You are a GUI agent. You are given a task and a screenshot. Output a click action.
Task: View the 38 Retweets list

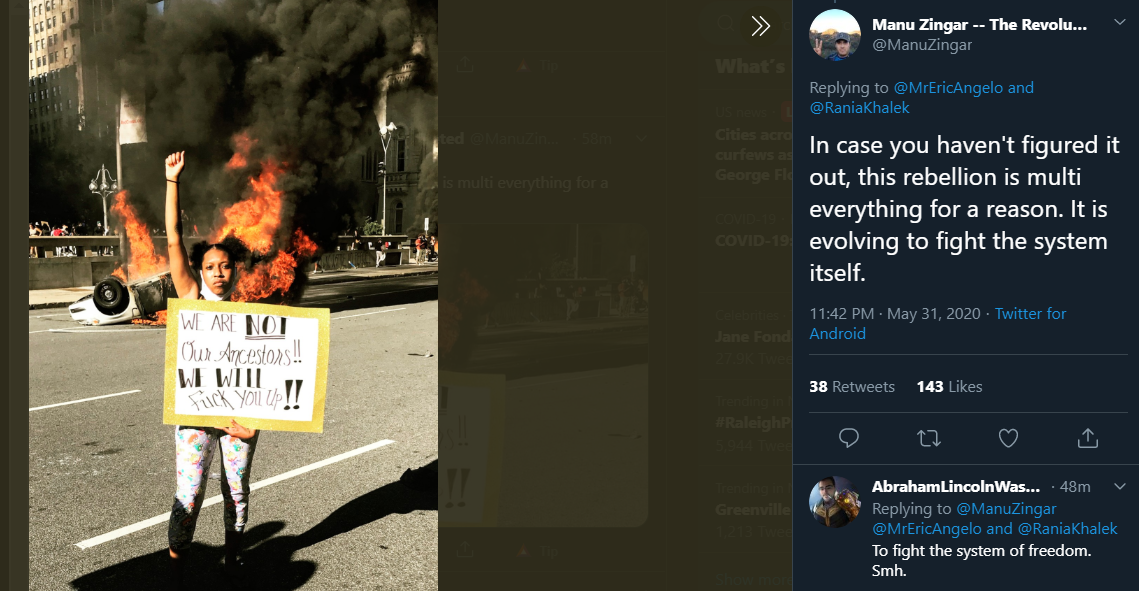point(852,387)
